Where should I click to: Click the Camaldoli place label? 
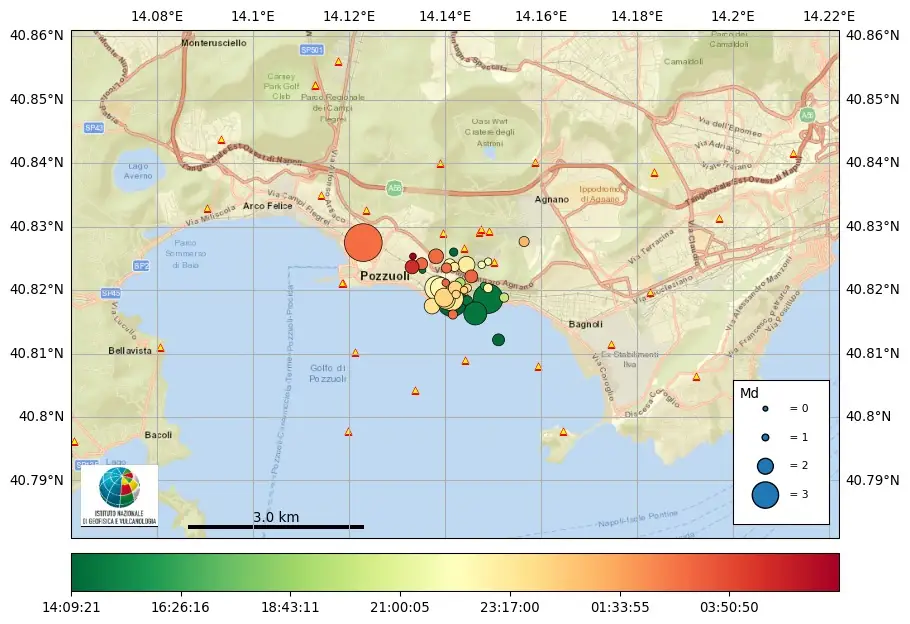(x=683, y=62)
